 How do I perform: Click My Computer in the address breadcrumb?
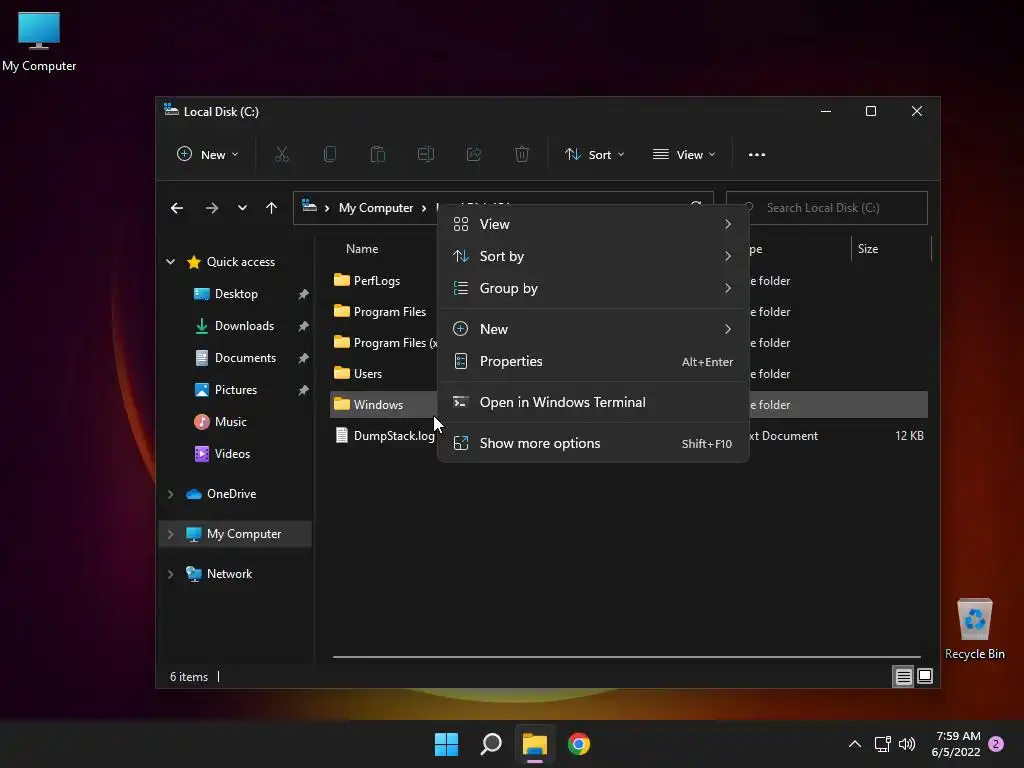(x=376, y=208)
